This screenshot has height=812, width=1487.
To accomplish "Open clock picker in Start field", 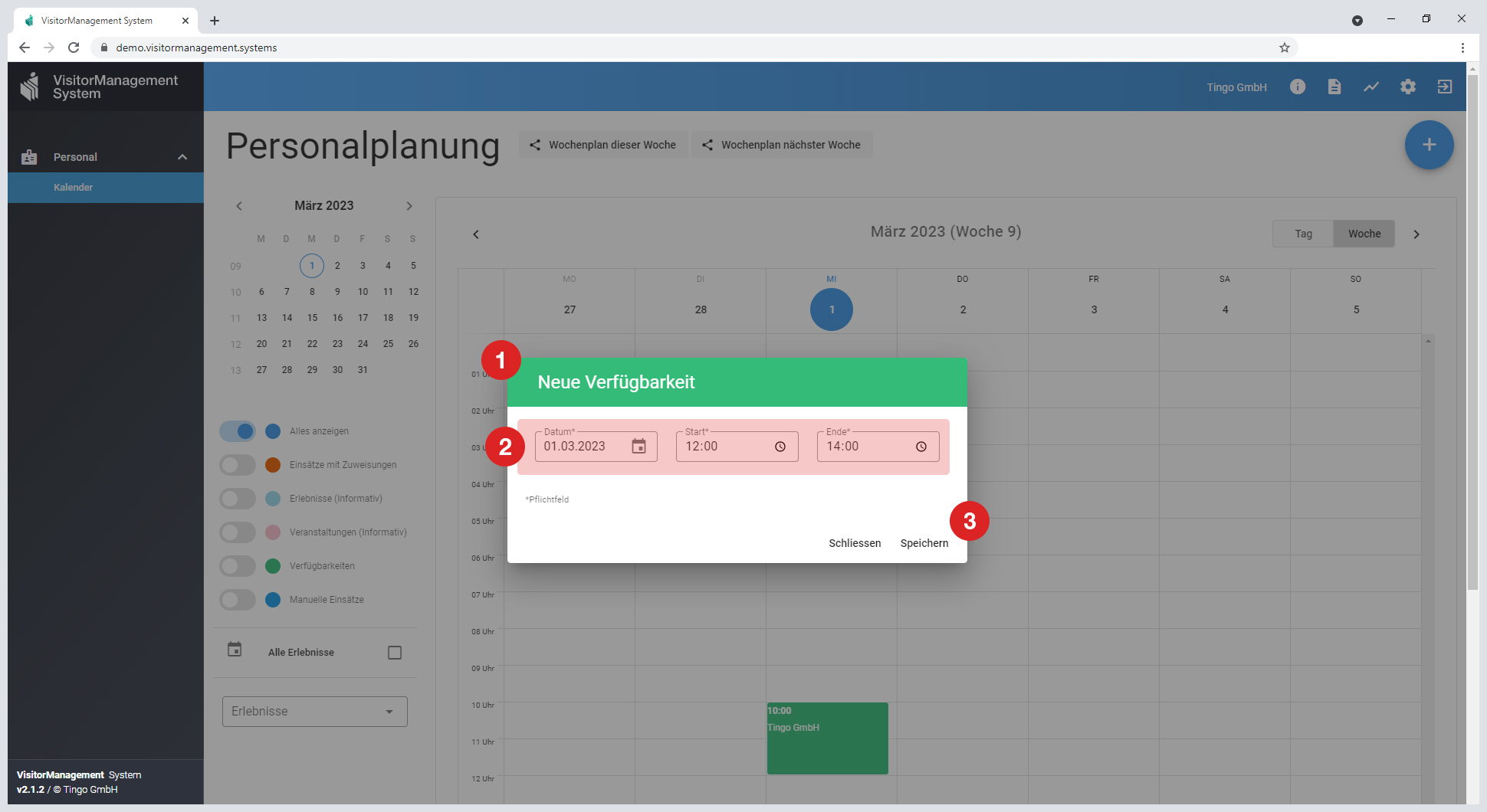I will [x=780, y=447].
